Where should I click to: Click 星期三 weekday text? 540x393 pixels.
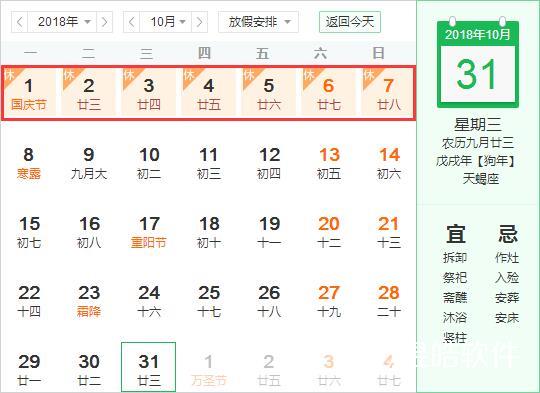[x=478, y=125]
